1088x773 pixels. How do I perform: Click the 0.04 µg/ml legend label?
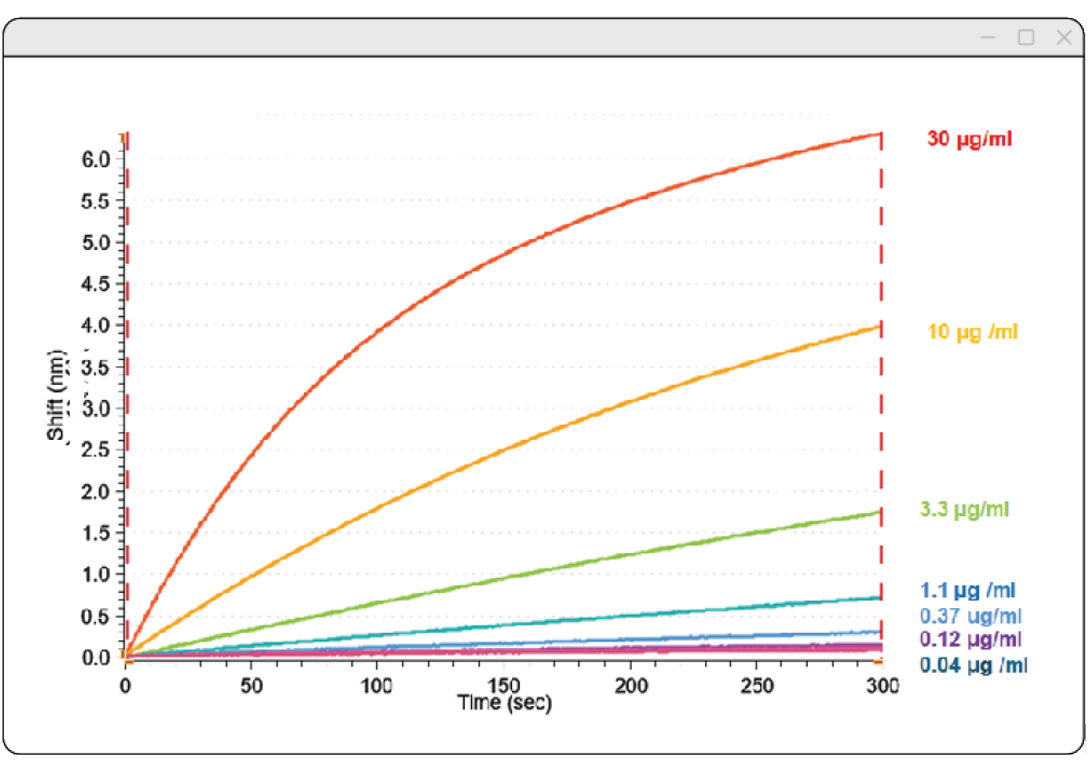click(973, 665)
